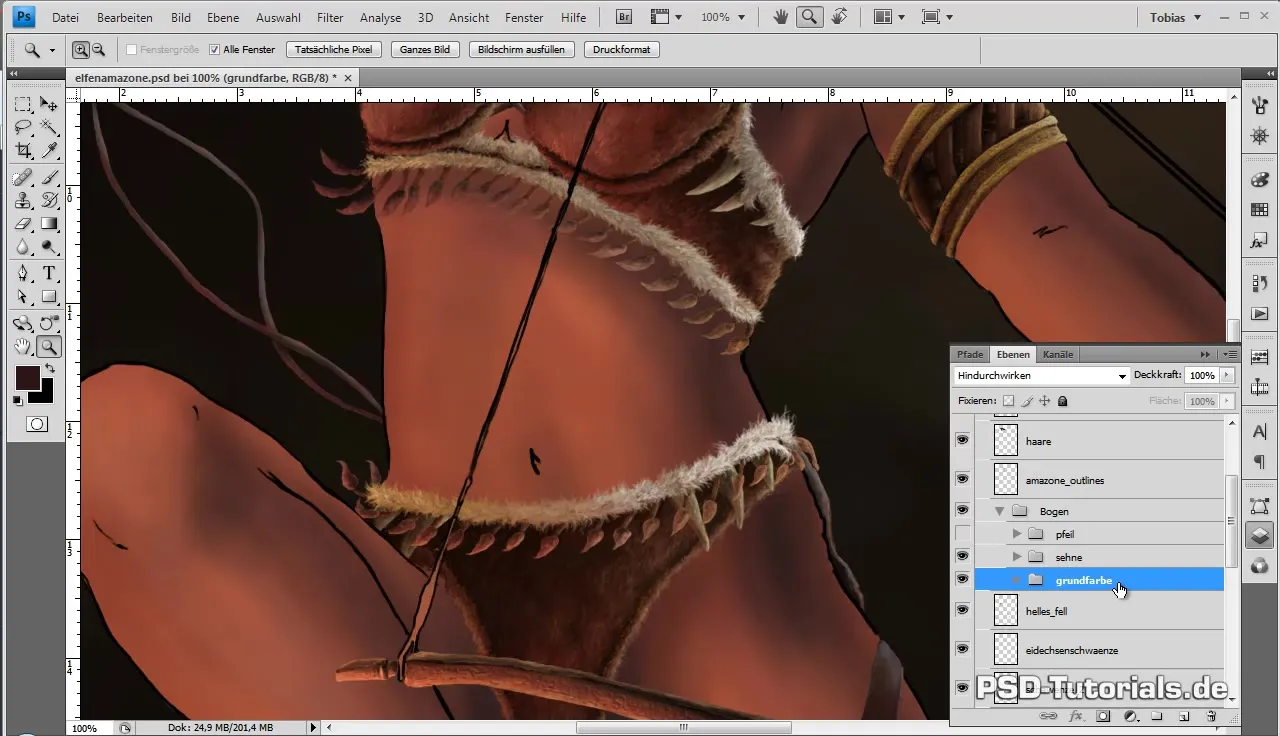Viewport: 1280px width, 736px height.
Task: Expand the sehne group
Action: (1018, 557)
